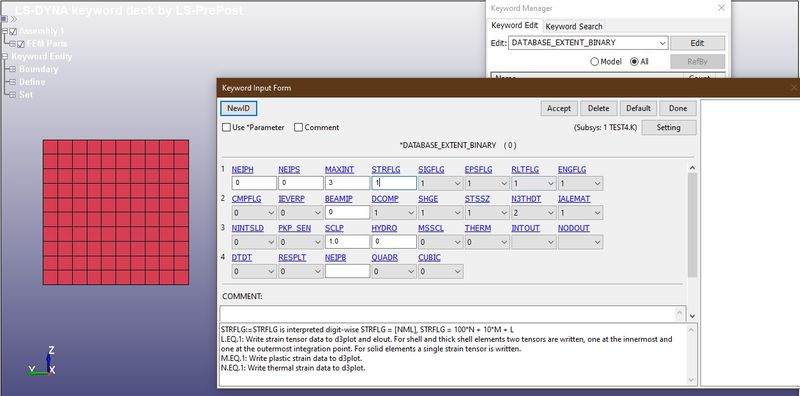This screenshot has height=396, width=800.
Task: Open the MSSCL dropdown
Action: tap(440, 242)
